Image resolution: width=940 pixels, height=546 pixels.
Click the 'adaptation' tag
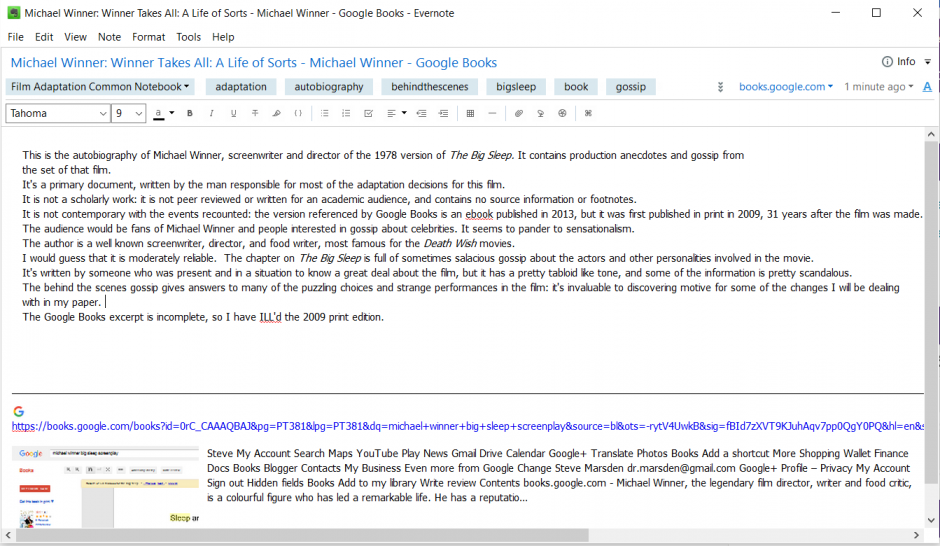point(241,87)
